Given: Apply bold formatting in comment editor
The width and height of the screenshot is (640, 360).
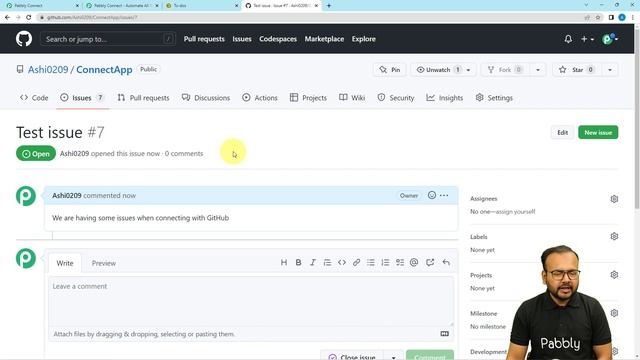Looking at the screenshot, I should tap(298, 262).
